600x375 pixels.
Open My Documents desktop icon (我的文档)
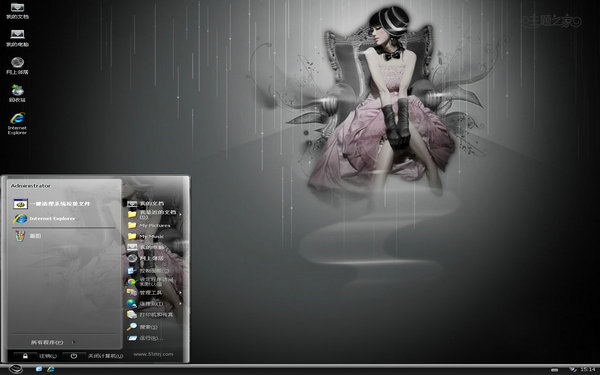(x=17, y=10)
